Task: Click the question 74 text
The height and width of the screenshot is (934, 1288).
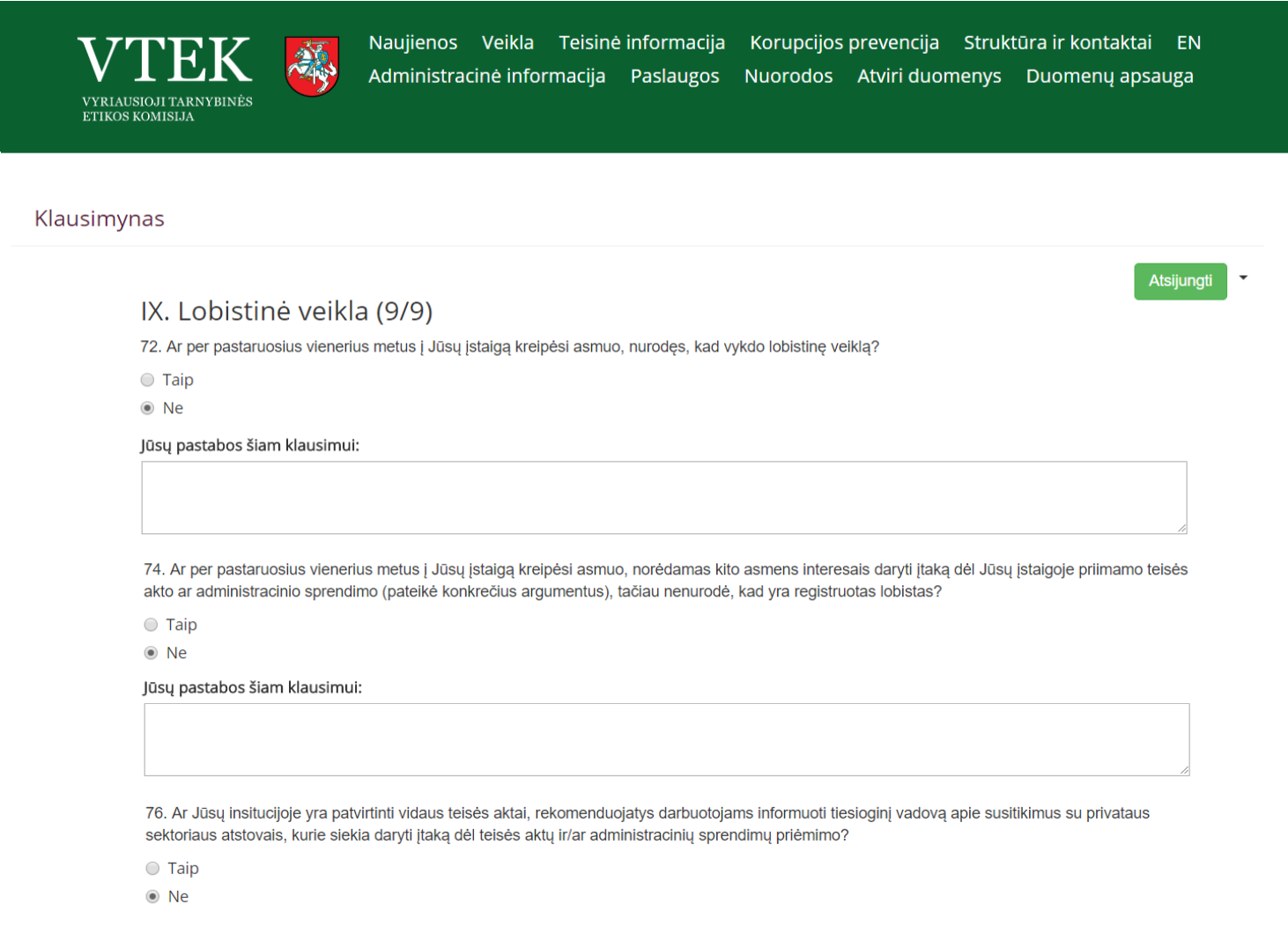Action: click(666, 581)
